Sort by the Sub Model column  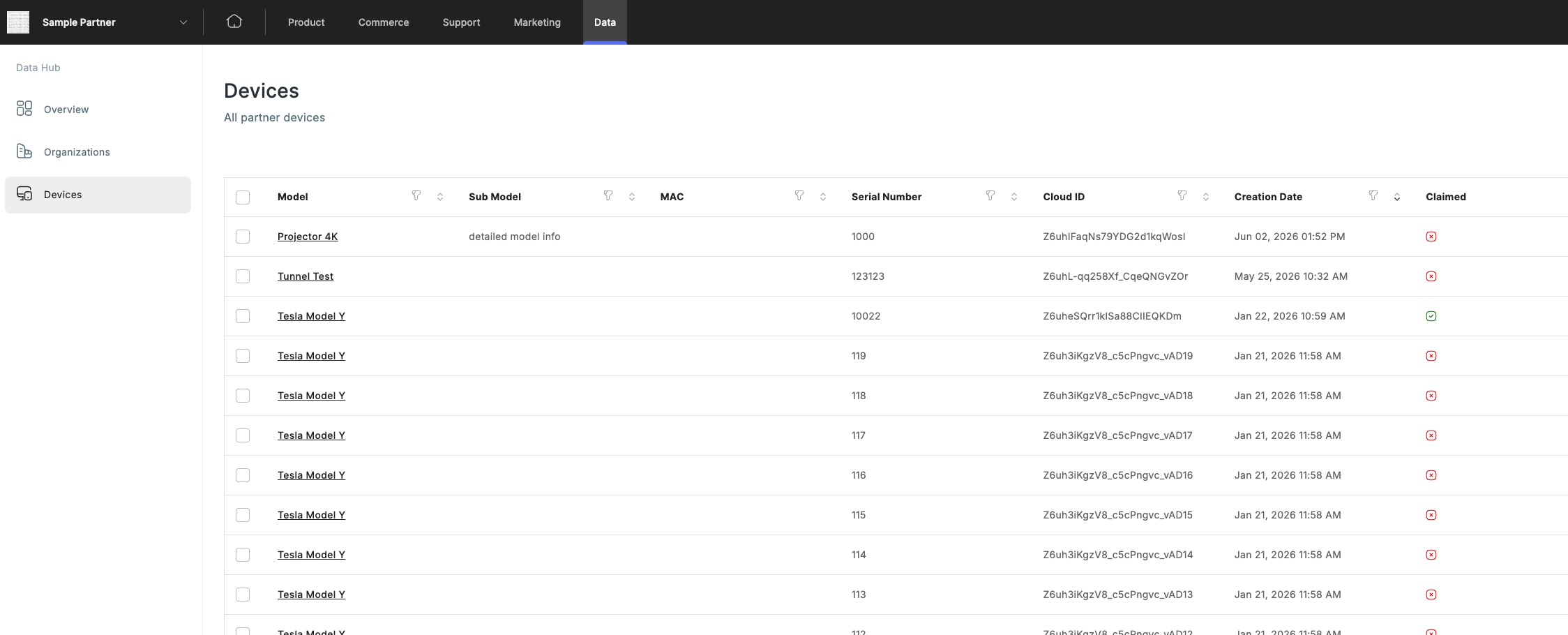tap(632, 197)
